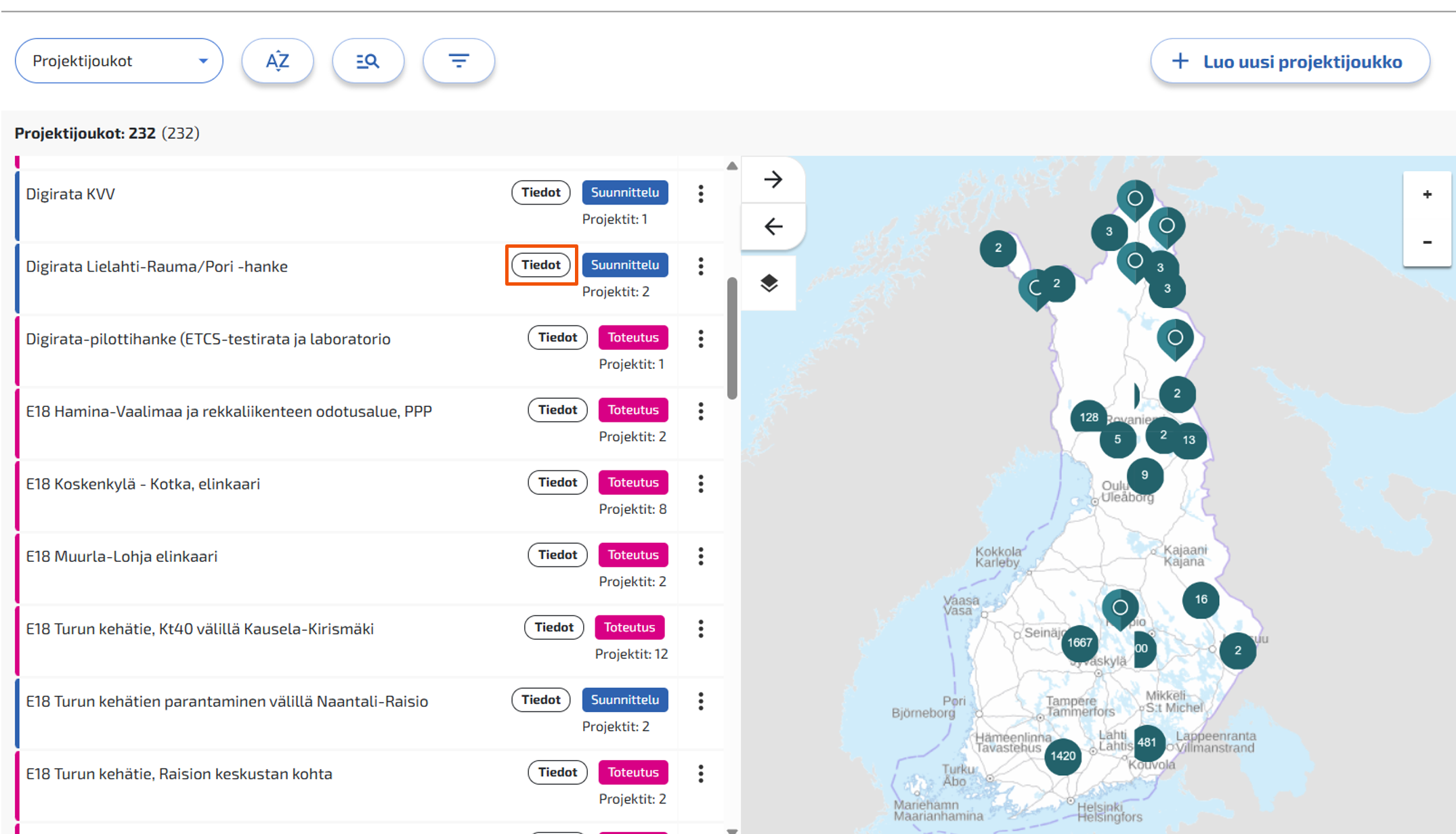Select Digirata Lielahti-Rauma/Pori -hanke row
Screen dimensions: 1456x834
pyautogui.click(x=369, y=278)
